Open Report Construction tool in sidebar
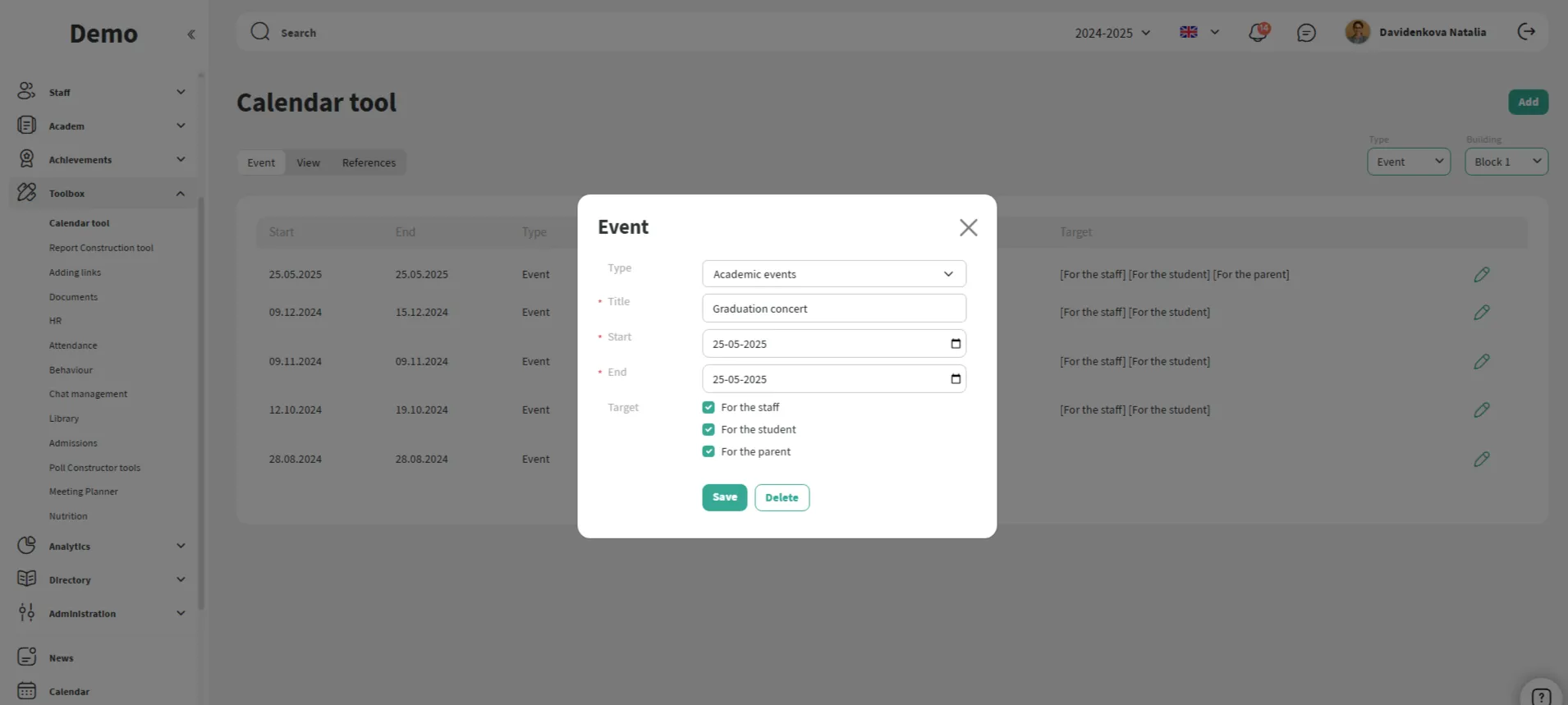Screen dimensions: 1568x705 coord(101,248)
